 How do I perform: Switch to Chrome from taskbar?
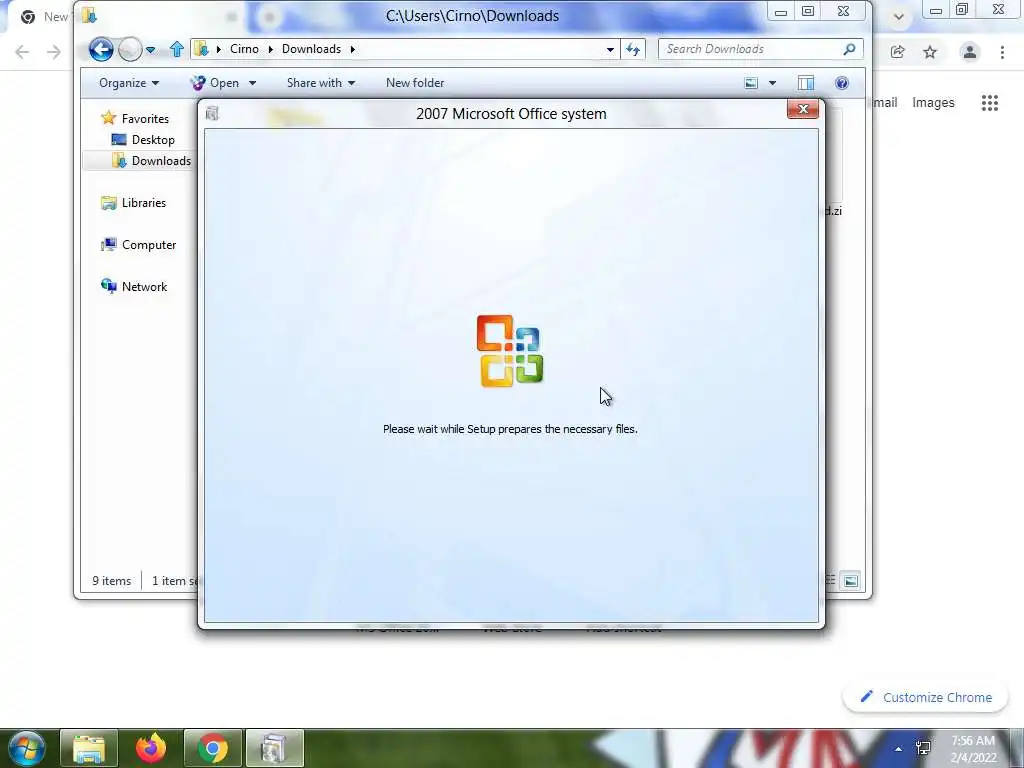tap(213, 748)
